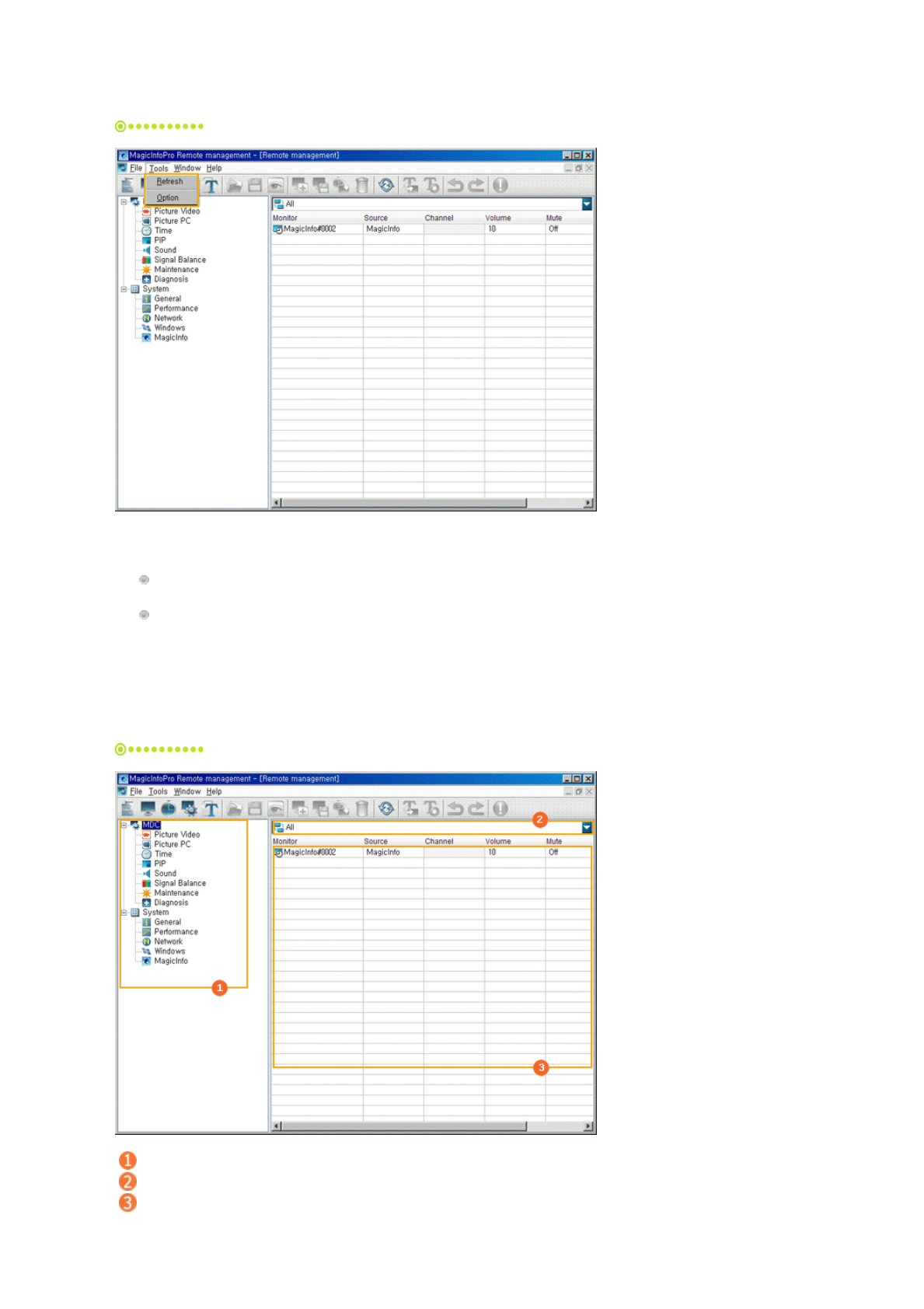The height and width of the screenshot is (1309, 924).
Task: Click the T text icon in the MDC-selected window
Action: tap(211, 808)
